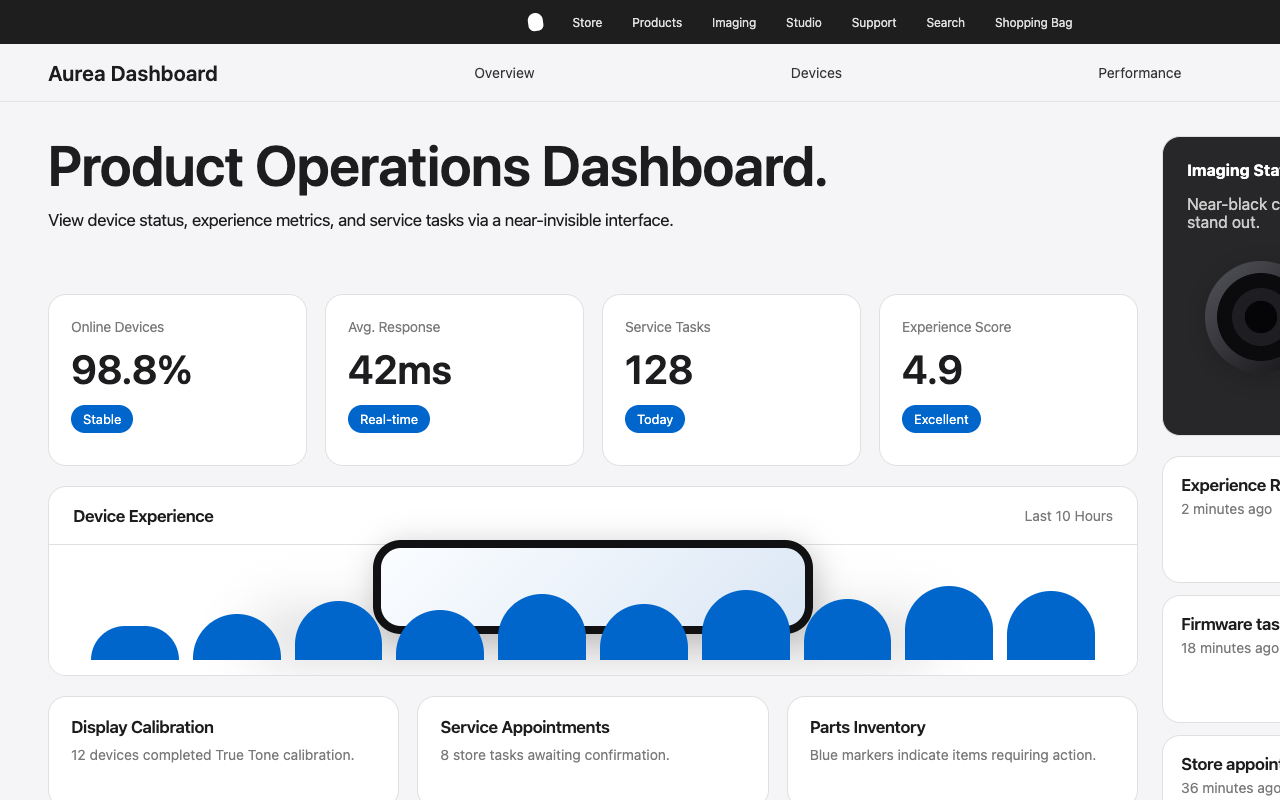Click the Service Tasks label
The image size is (1280, 800).
(668, 327)
